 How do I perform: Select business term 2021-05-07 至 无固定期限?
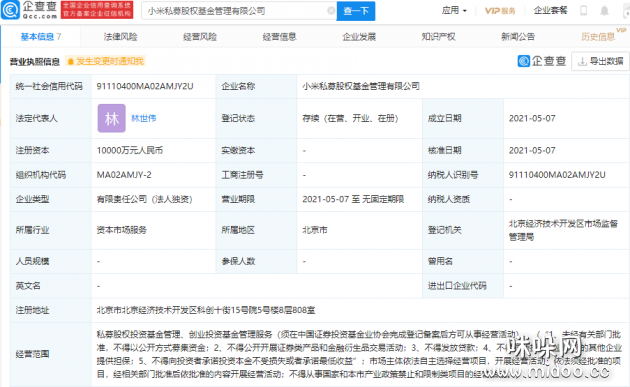353,199
